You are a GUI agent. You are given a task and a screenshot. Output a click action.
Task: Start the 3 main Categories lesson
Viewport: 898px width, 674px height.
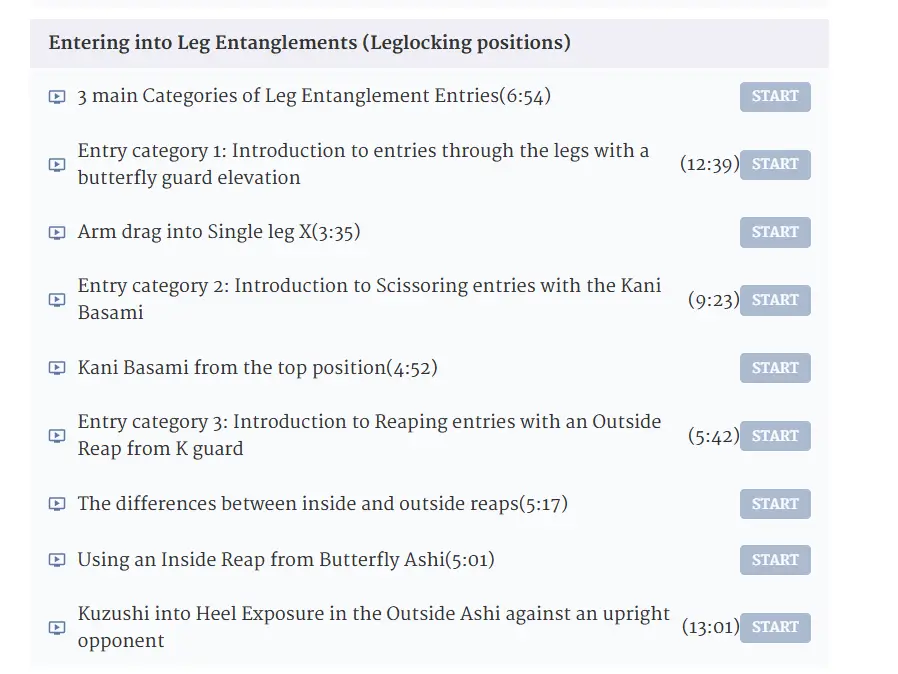[x=775, y=97]
